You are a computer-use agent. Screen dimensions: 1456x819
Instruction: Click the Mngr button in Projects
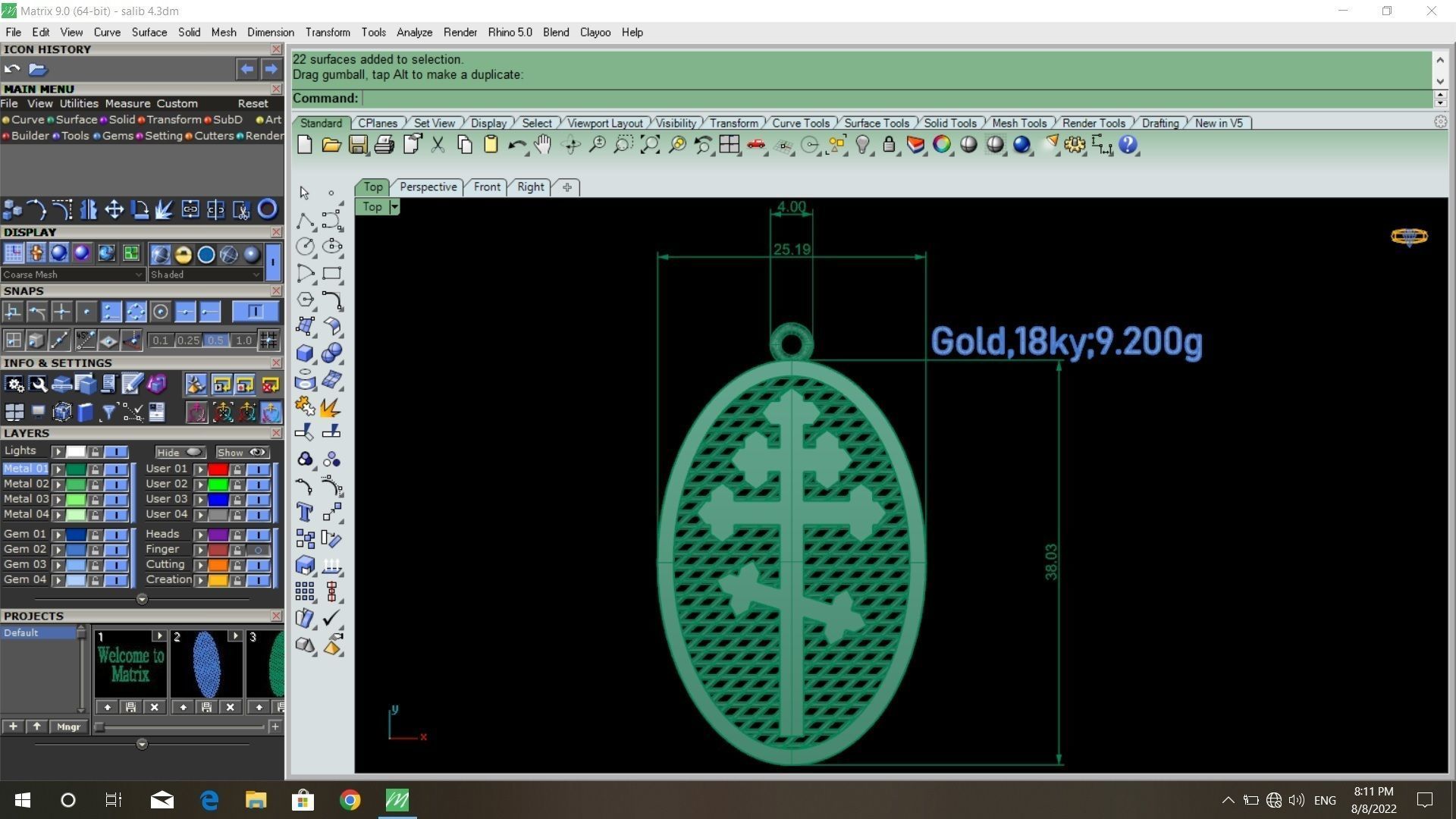[x=68, y=726]
